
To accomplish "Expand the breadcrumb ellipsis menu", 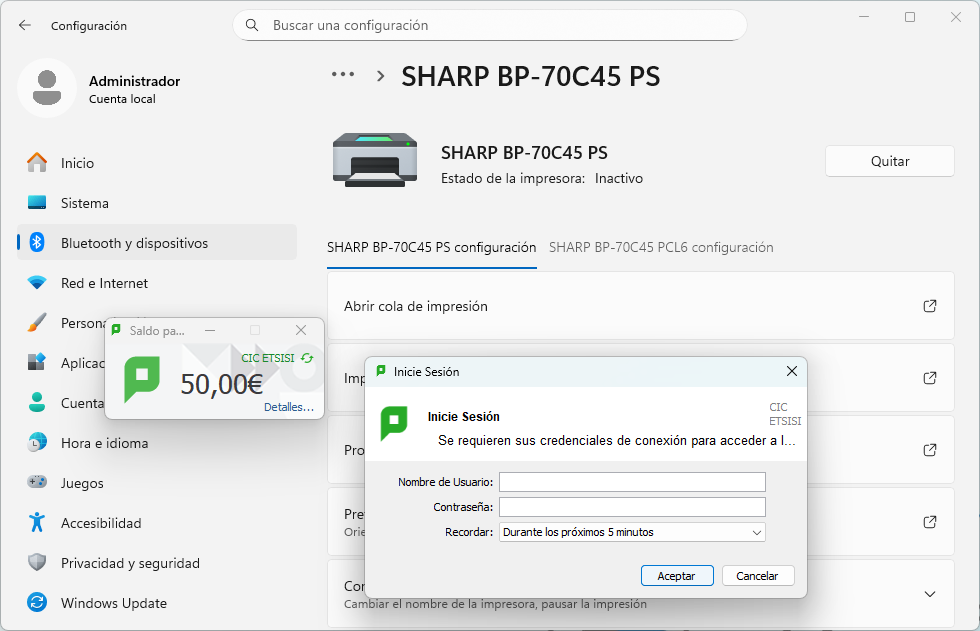I will 342,74.
